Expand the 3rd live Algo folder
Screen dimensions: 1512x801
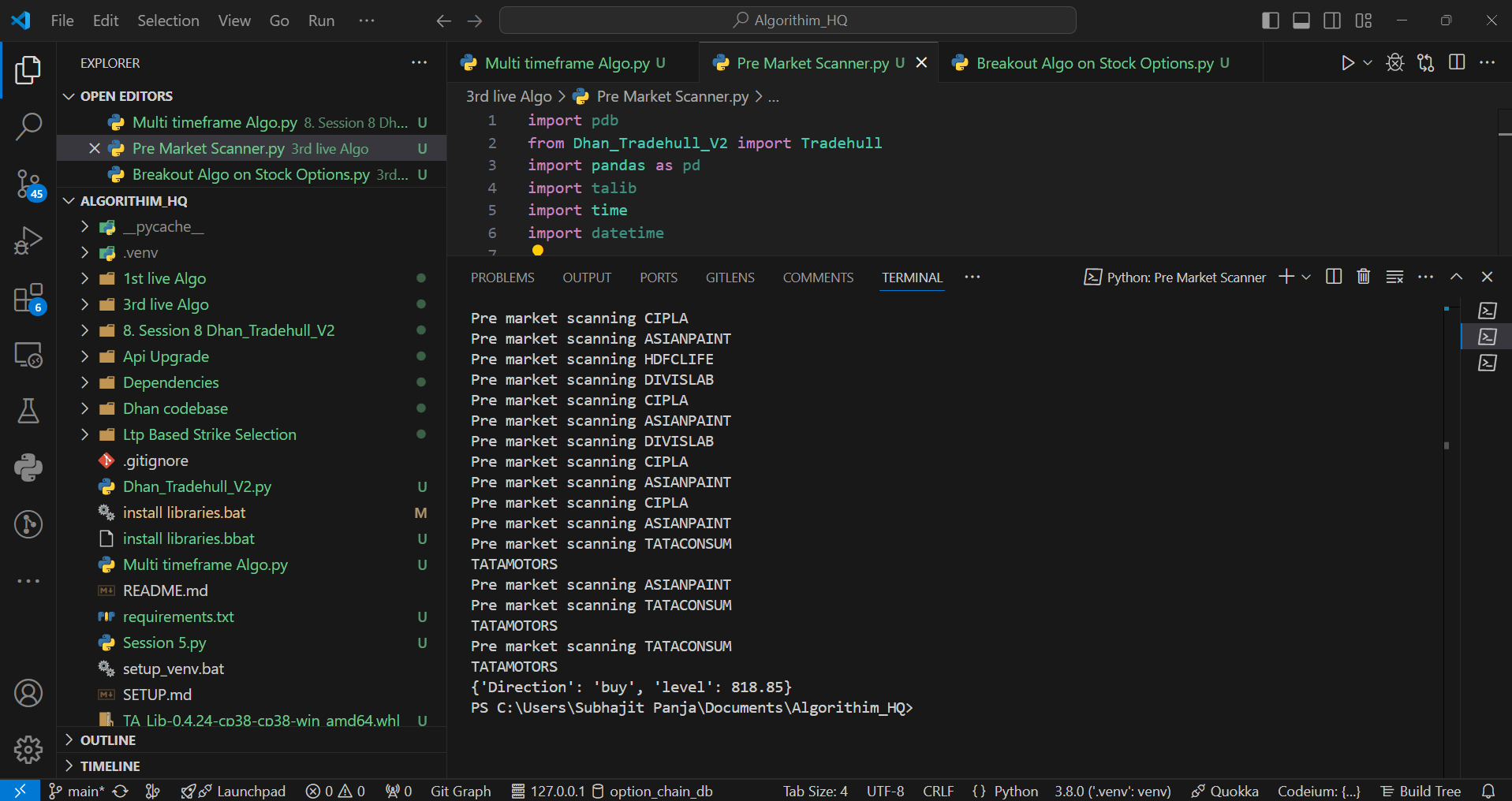(166, 304)
